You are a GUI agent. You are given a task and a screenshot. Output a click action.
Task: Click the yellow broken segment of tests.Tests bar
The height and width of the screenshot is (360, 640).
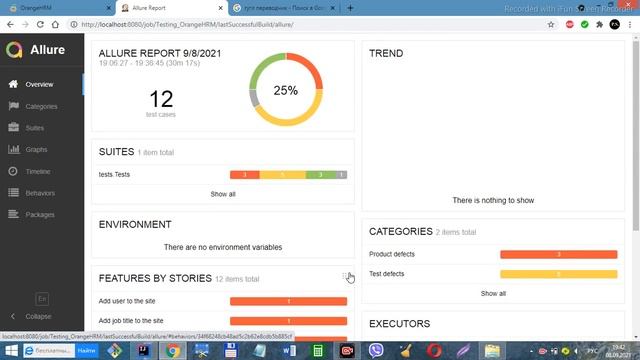282,175
